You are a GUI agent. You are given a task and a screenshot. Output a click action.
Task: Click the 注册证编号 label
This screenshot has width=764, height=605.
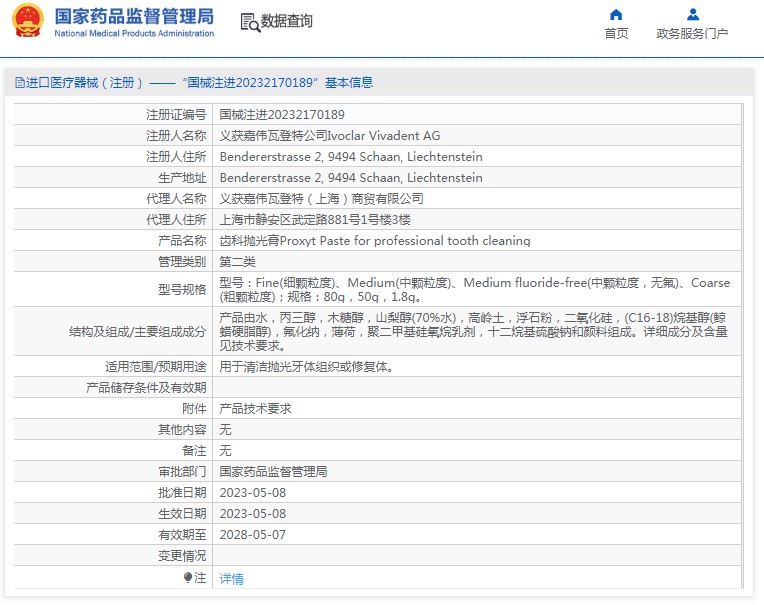click(176, 114)
